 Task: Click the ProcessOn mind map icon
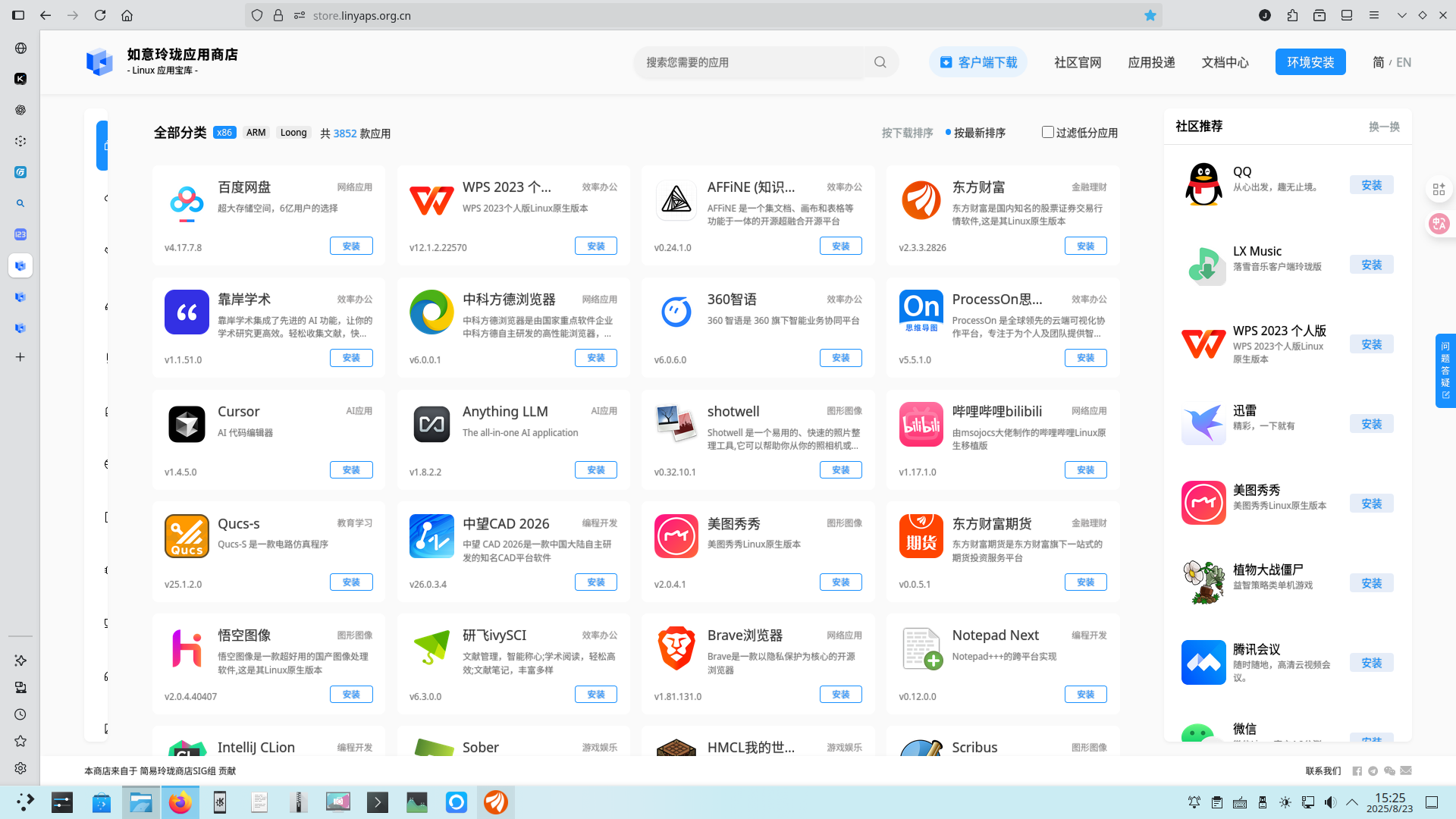tap(921, 312)
